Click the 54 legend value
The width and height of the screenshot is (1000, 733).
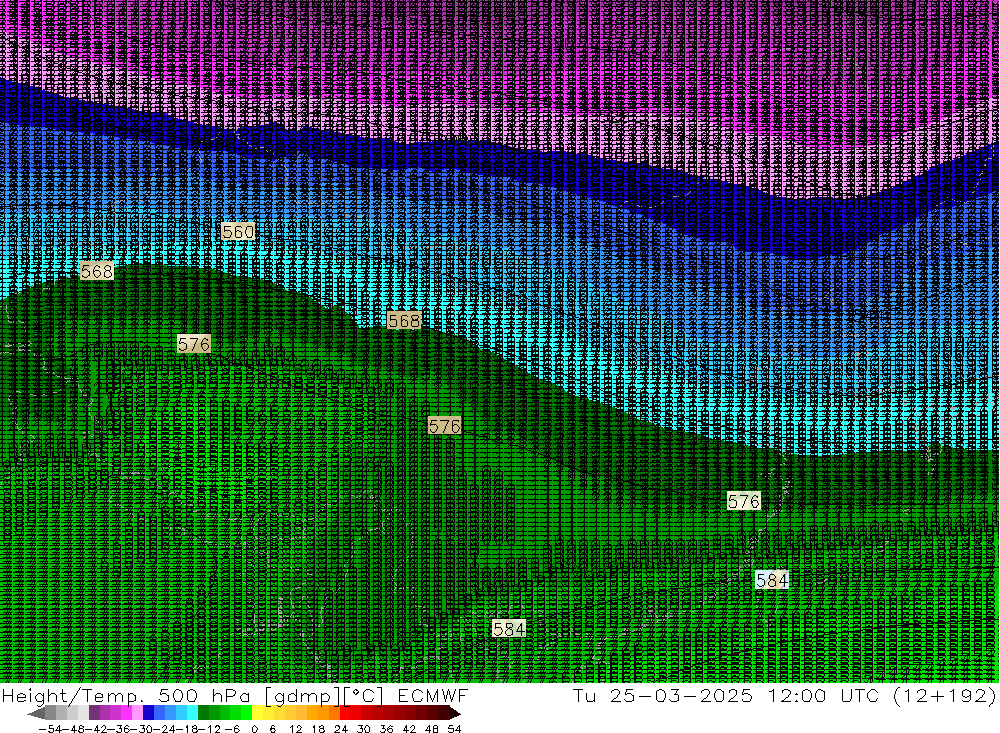click(454, 729)
